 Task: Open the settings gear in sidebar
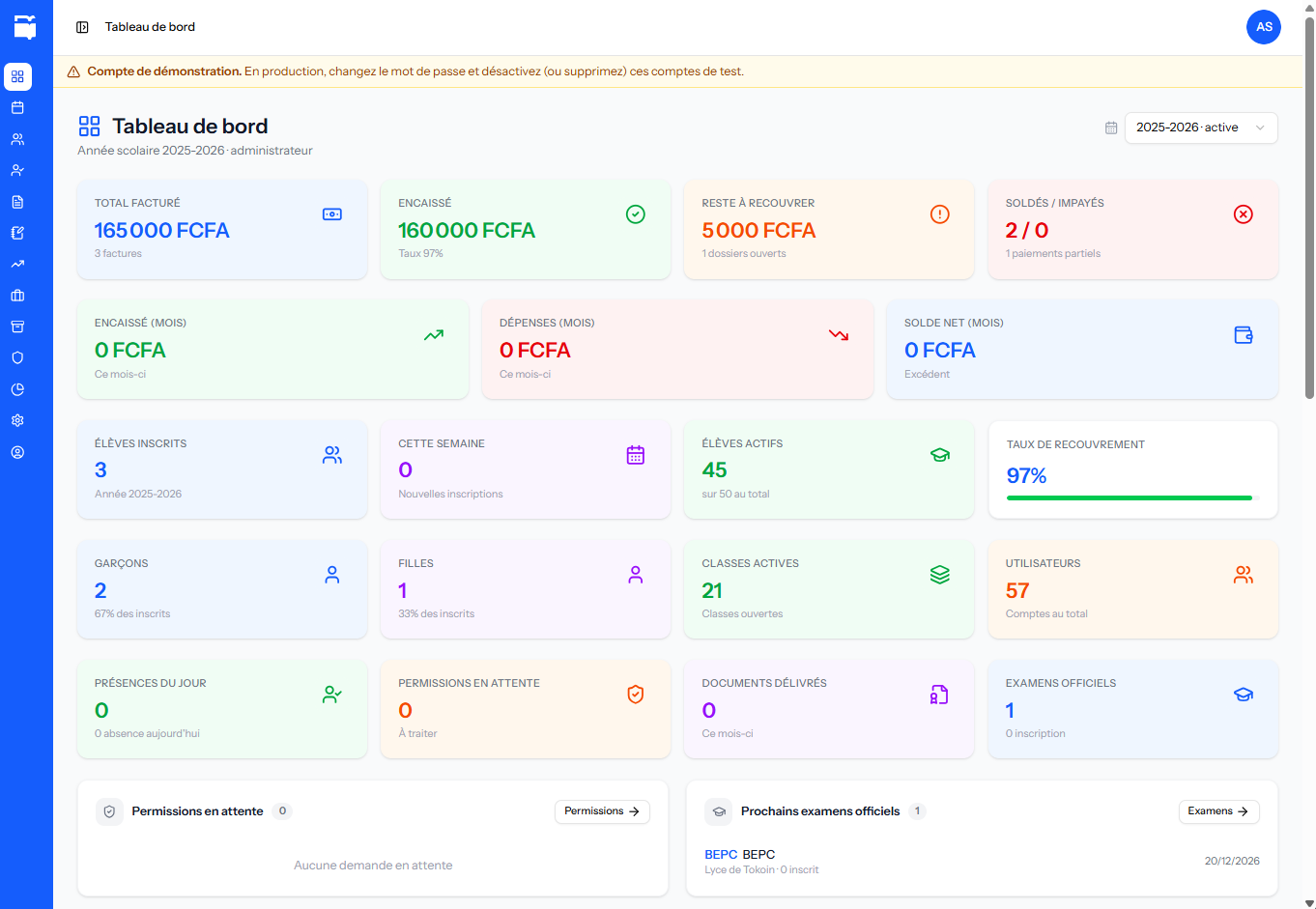(17, 420)
